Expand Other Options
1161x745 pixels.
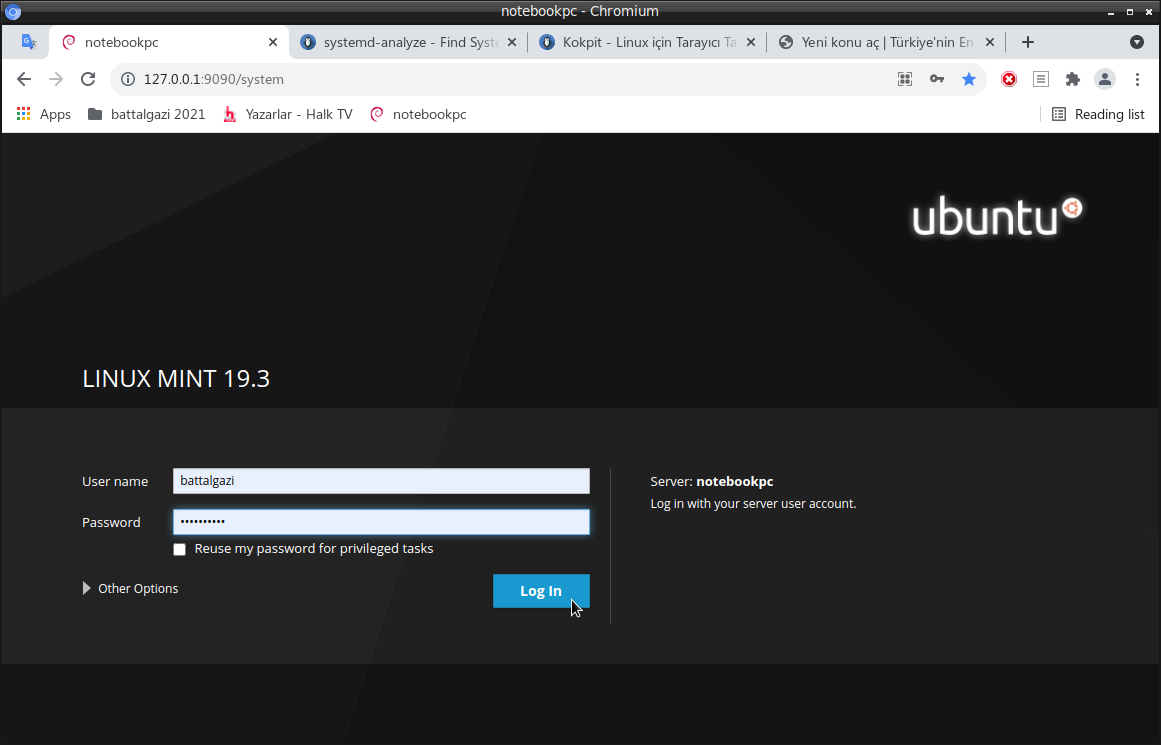tap(130, 589)
